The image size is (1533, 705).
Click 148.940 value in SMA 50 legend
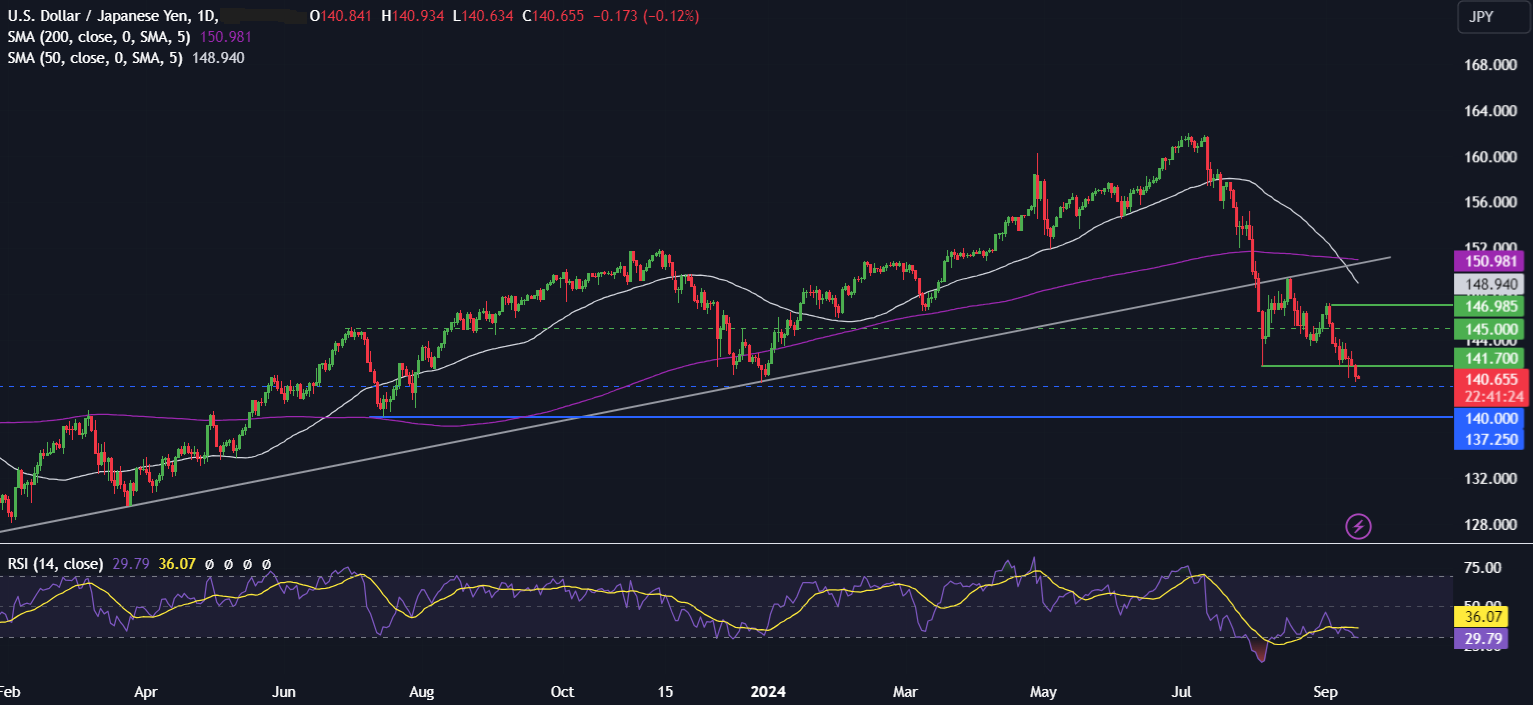219,58
